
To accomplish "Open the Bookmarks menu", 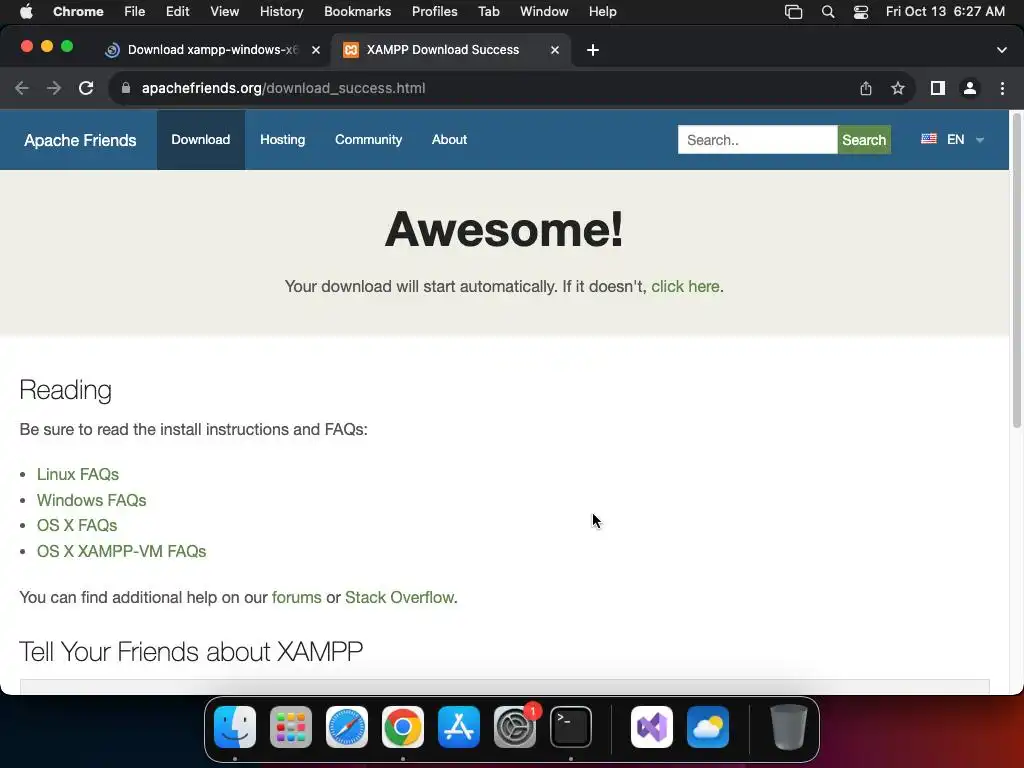I will 357,12.
